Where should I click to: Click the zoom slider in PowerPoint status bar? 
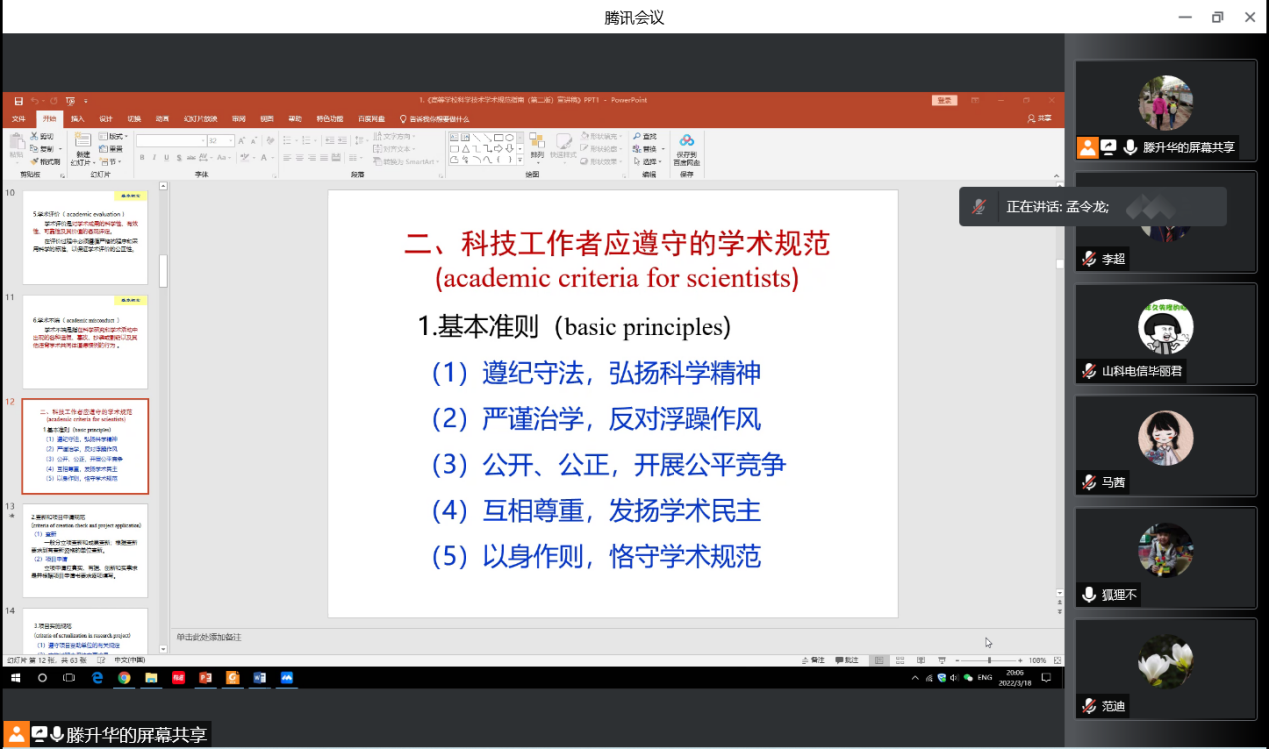(x=989, y=660)
